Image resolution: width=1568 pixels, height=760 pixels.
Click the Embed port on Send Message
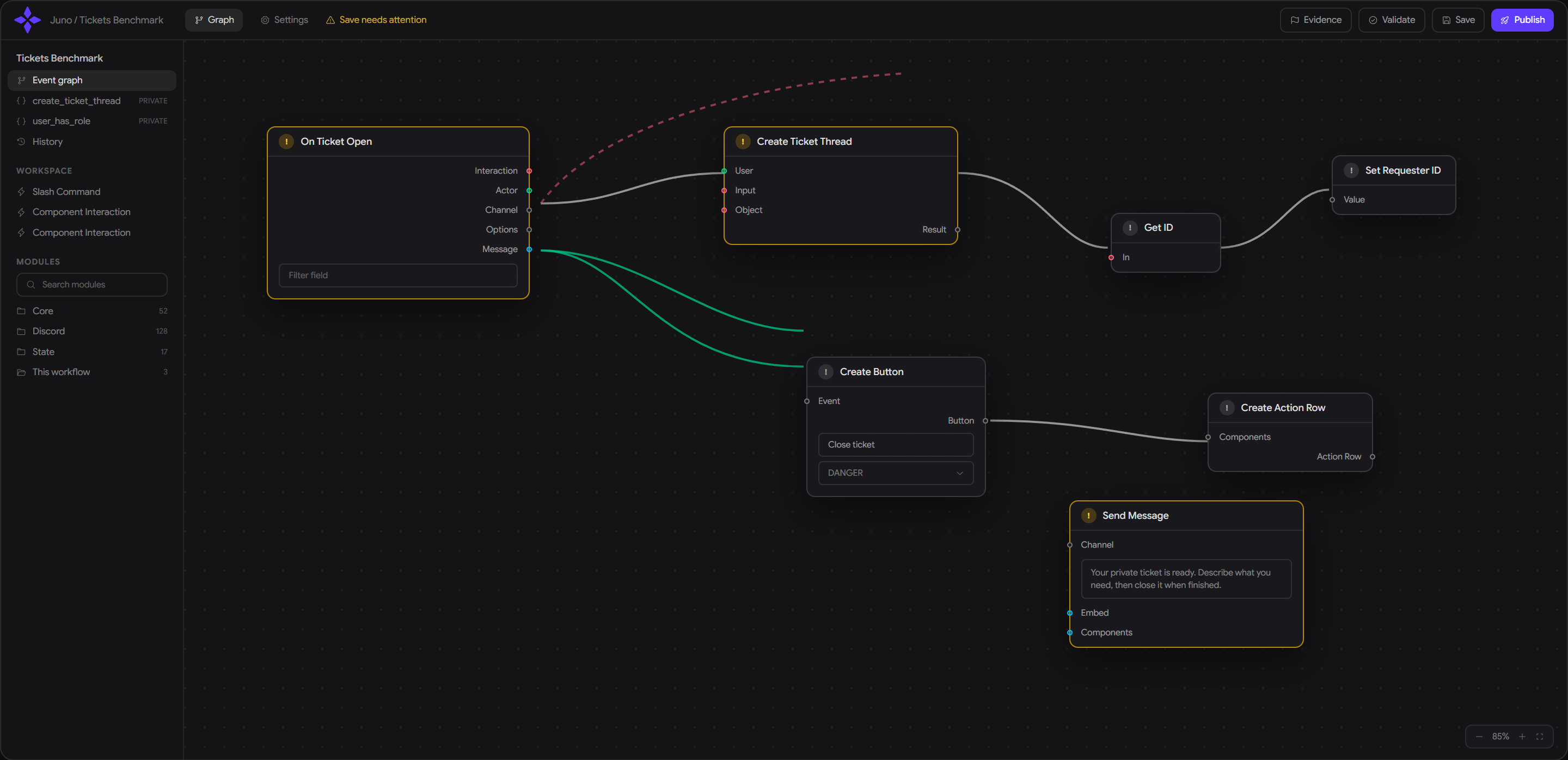pyautogui.click(x=1069, y=613)
